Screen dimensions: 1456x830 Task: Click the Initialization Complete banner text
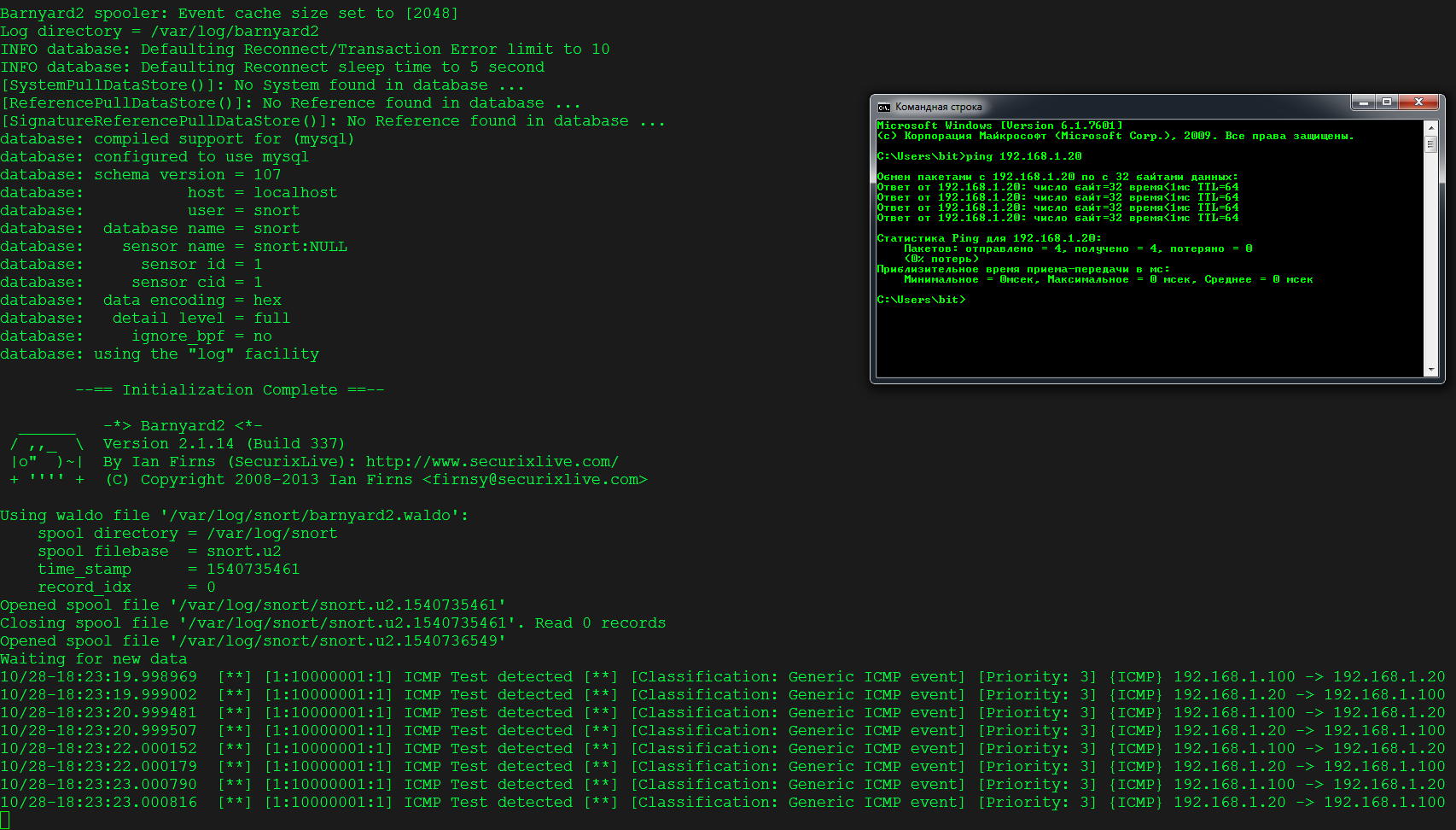pos(230,390)
